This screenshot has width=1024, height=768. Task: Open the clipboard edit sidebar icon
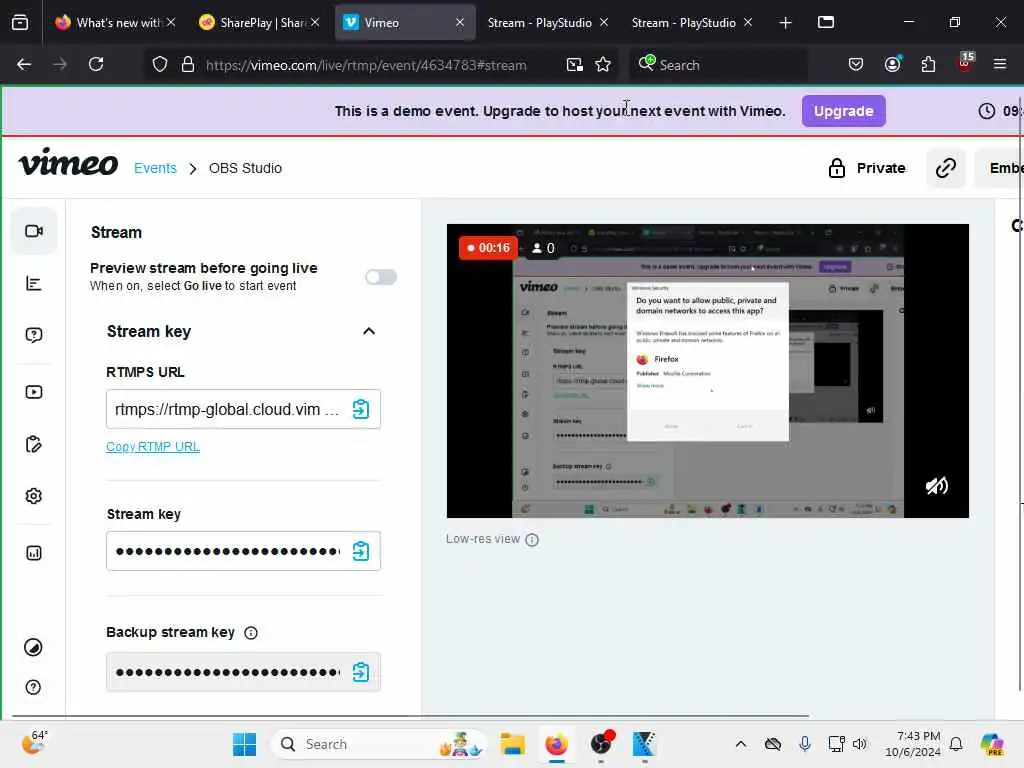[x=33, y=444]
